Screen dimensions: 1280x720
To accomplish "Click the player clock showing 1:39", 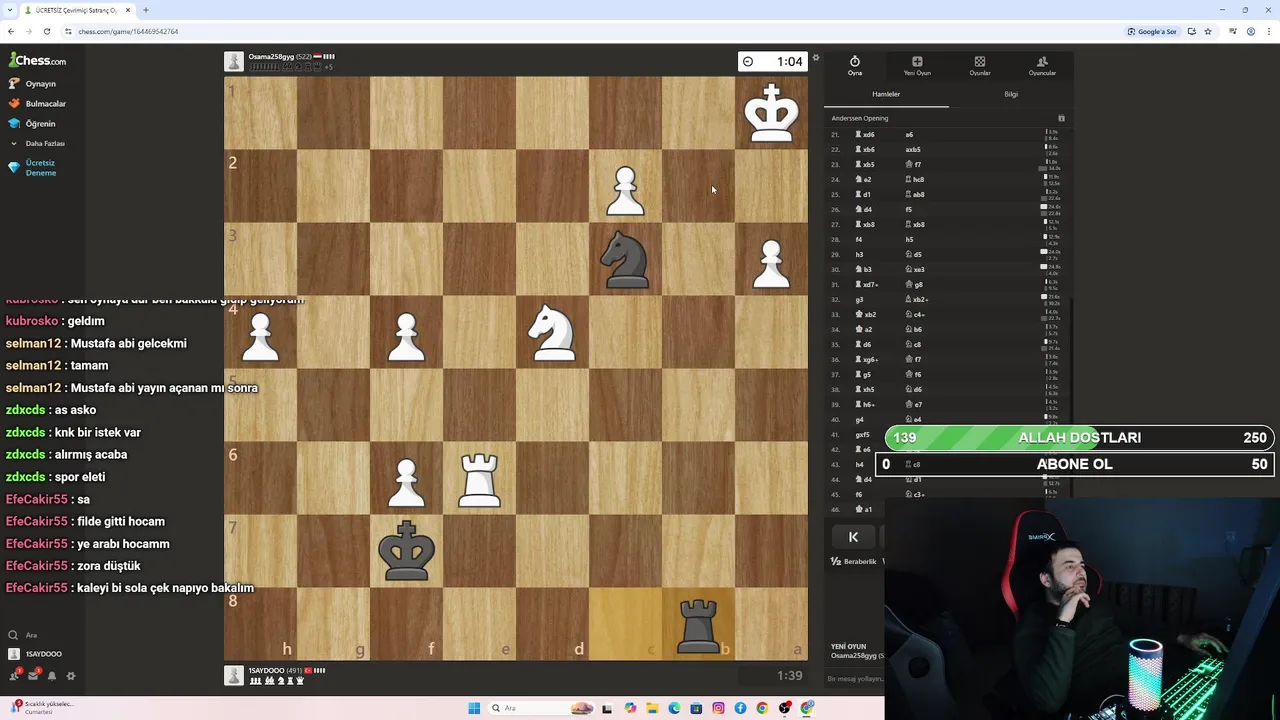I will coord(772,676).
